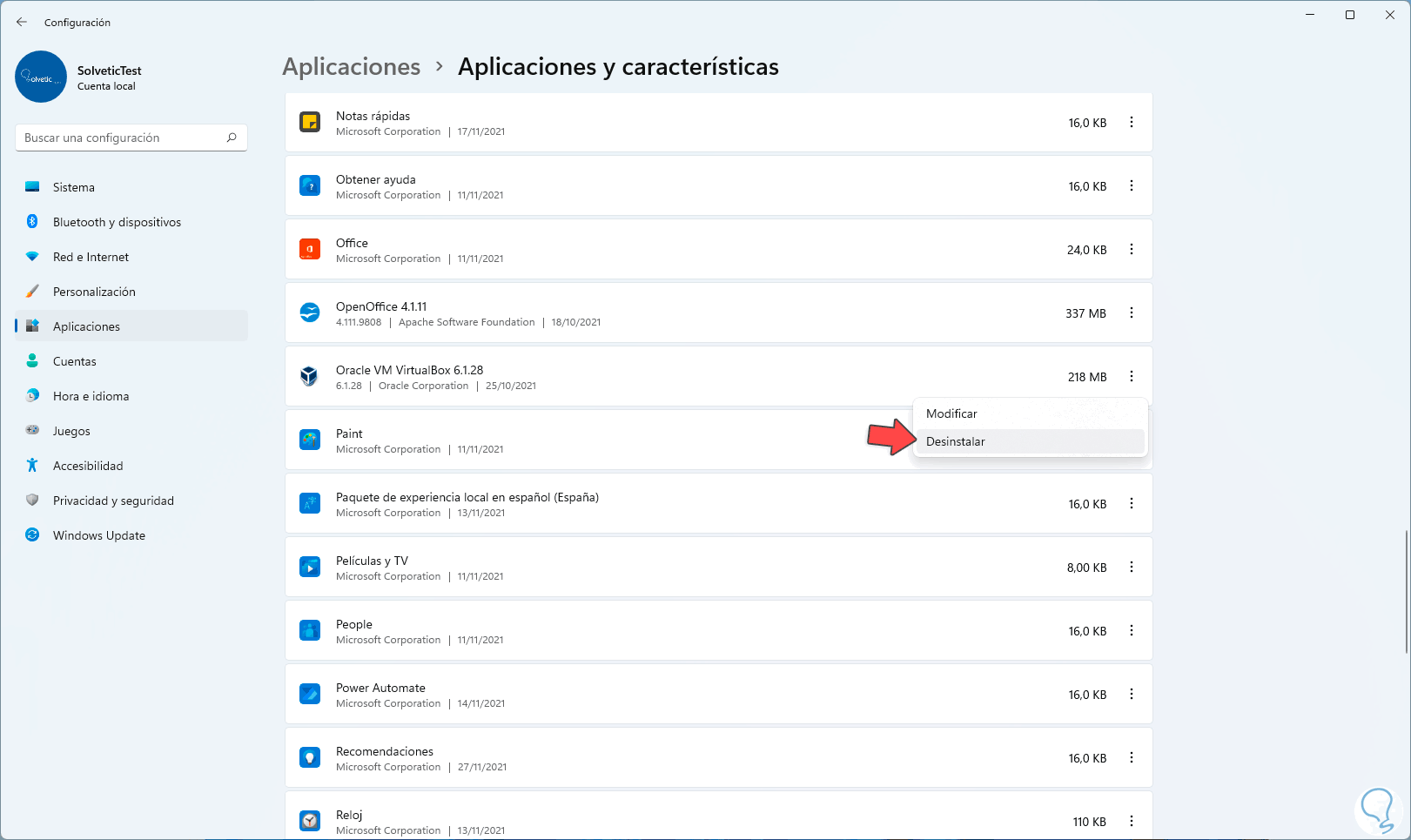1411x840 pixels.
Task: Open Windows Update settings section
Action: [x=98, y=535]
